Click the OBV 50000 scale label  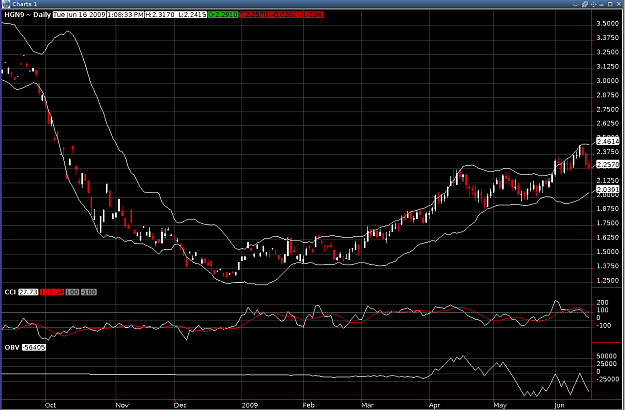click(x=606, y=356)
